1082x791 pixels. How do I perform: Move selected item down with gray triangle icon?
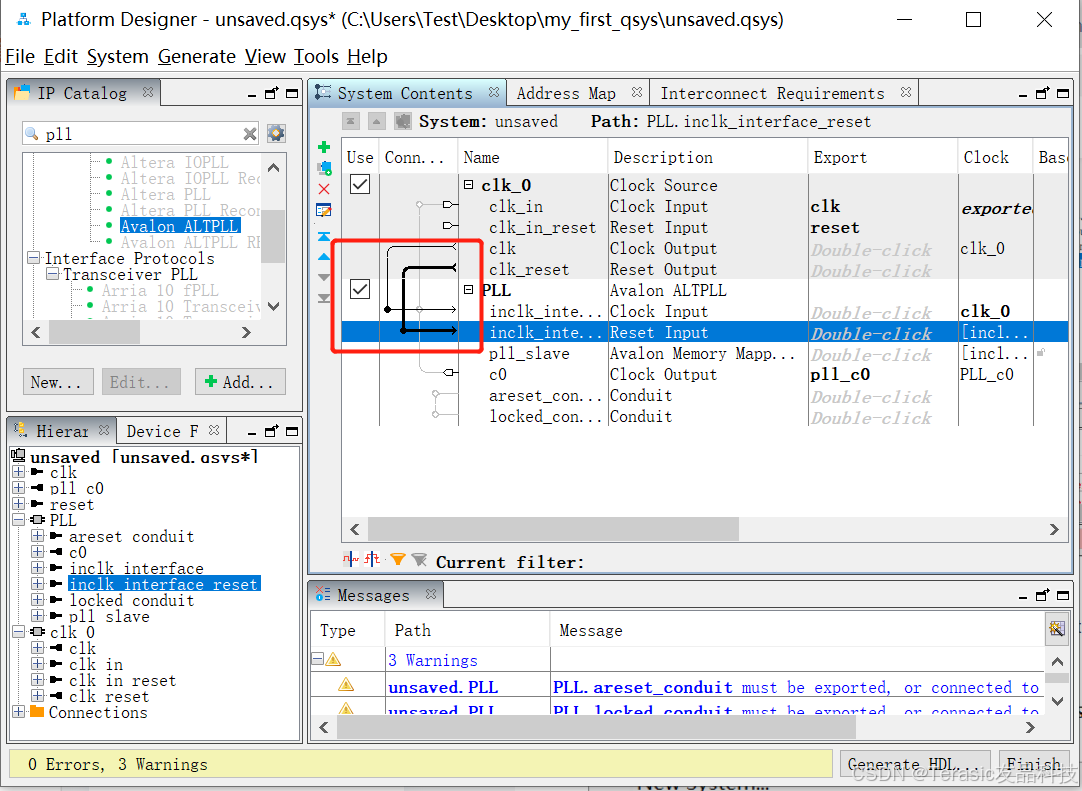[324, 277]
